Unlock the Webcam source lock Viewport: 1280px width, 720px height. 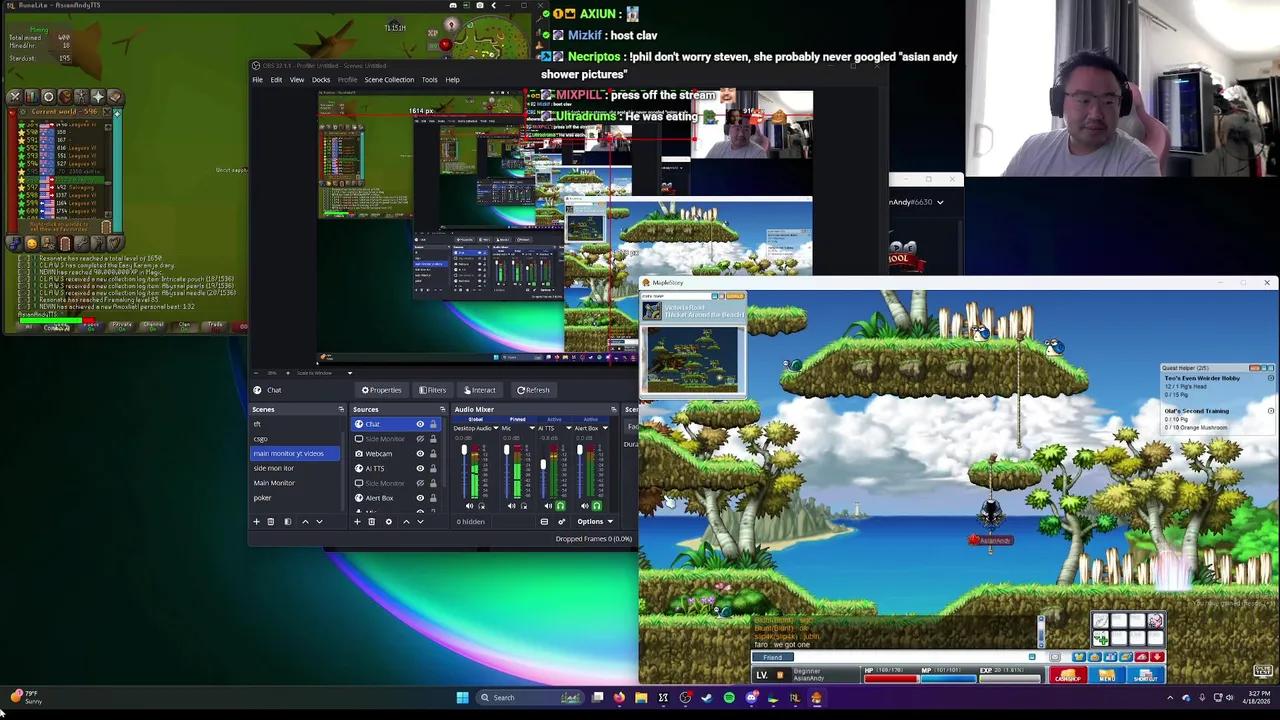pyautogui.click(x=433, y=454)
